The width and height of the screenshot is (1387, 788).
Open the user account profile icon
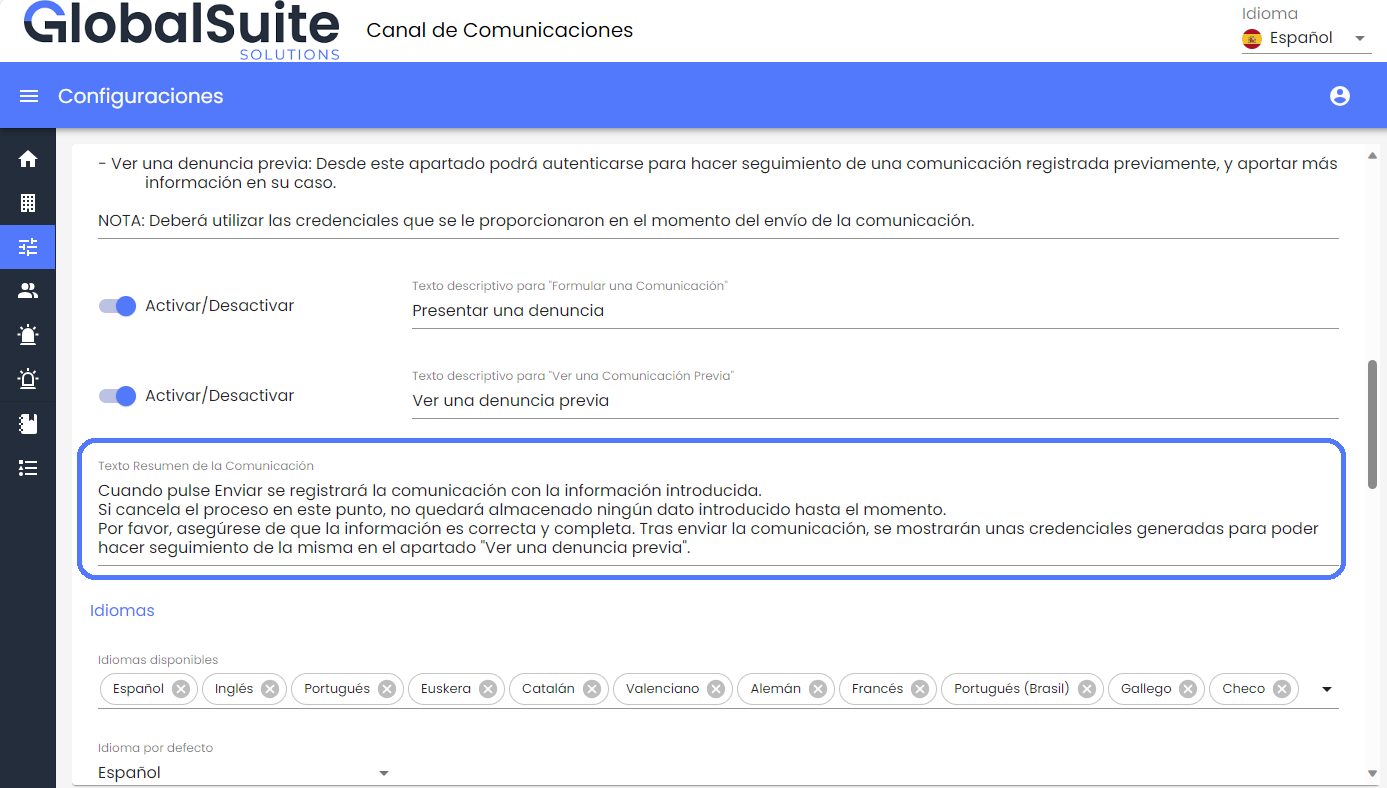pos(1340,96)
